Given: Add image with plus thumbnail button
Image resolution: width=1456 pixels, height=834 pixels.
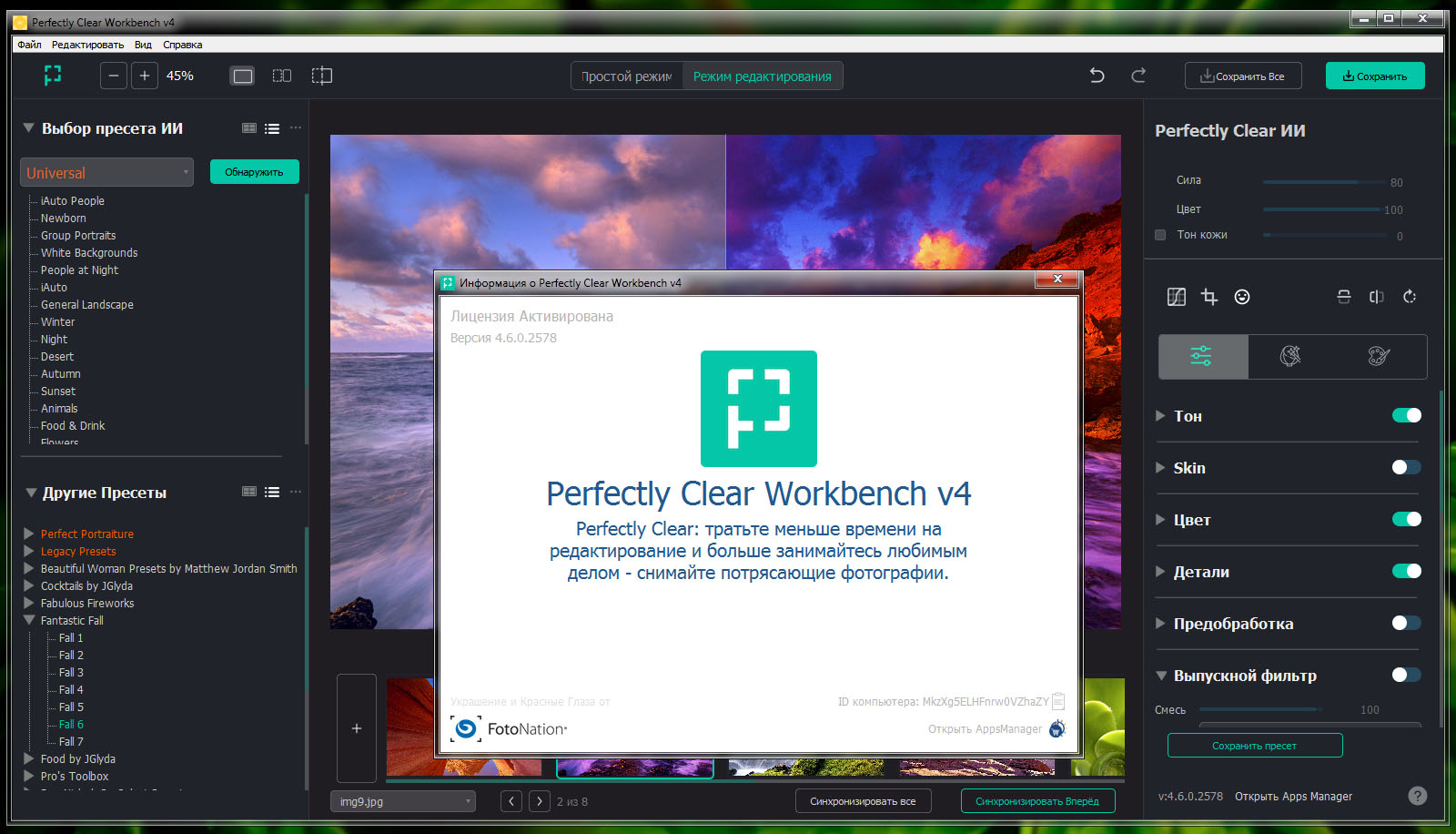Looking at the screenshot, I should click(x=357, y=728).
